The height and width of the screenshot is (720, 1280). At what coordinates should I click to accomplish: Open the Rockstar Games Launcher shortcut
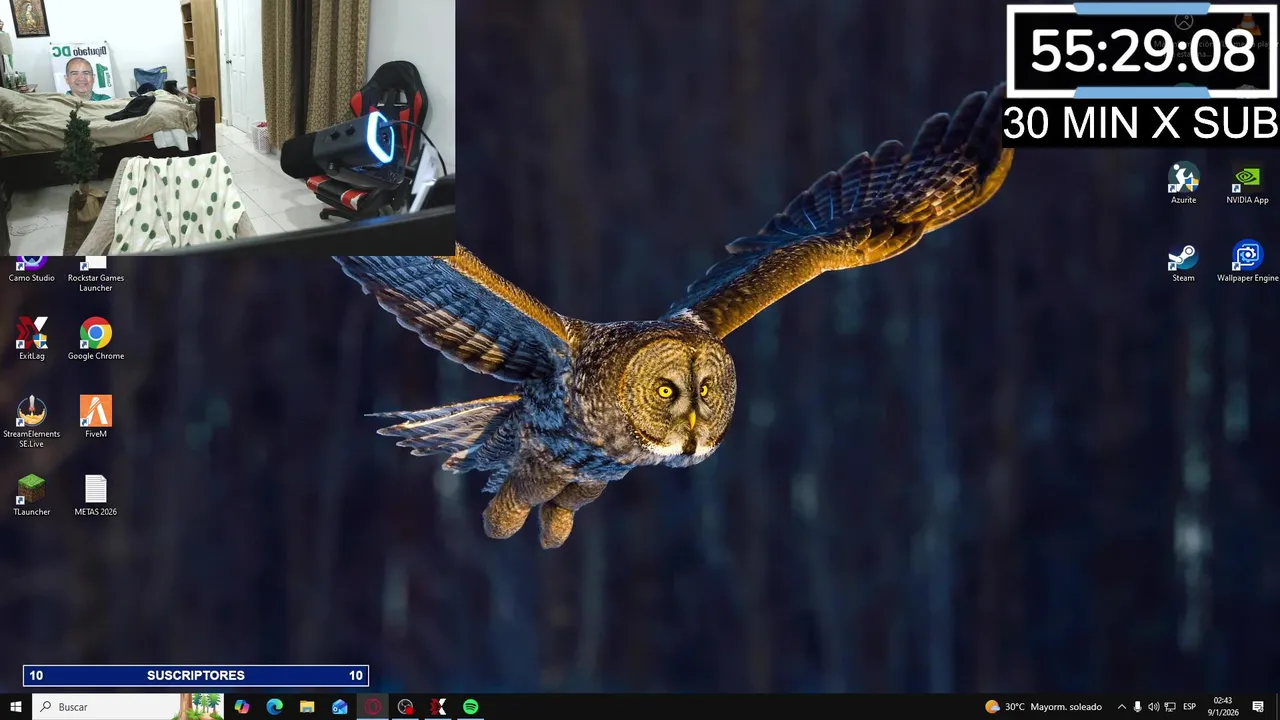point(96,275)
